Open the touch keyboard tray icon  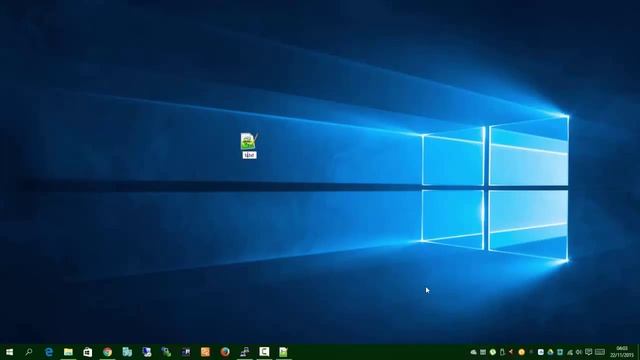[600, 352]
